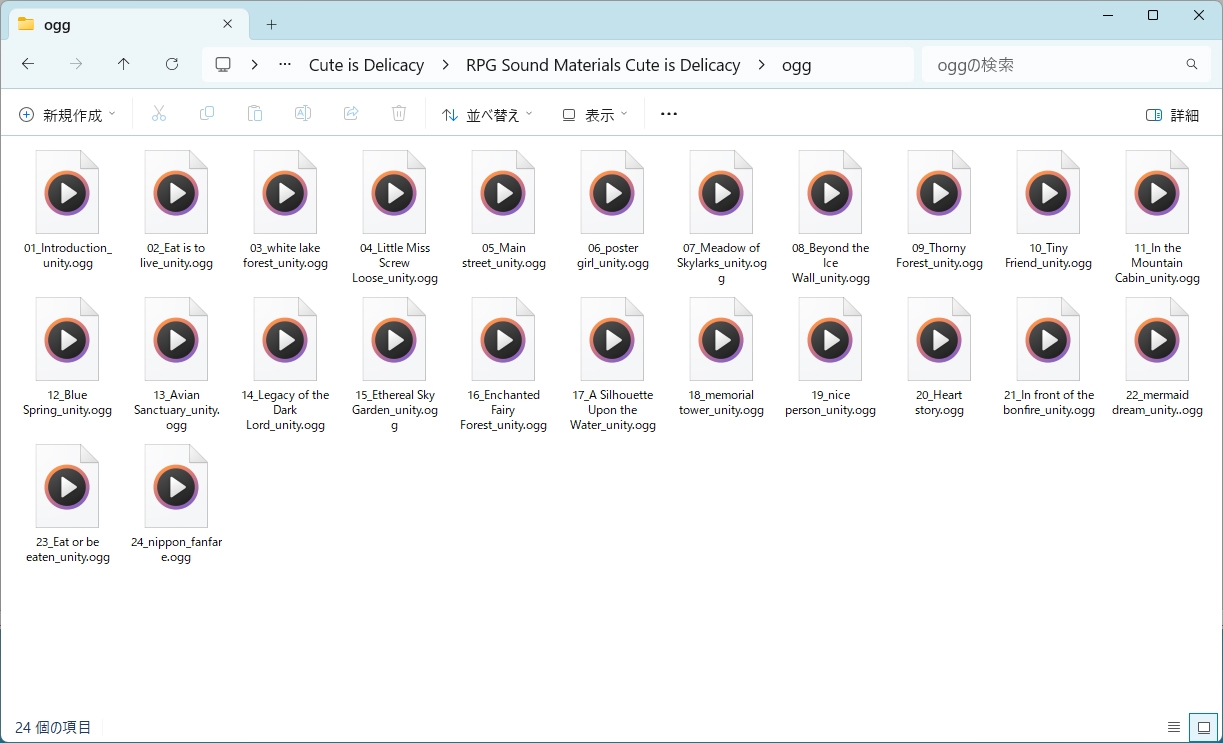This screenshot has height=743, width=1223.
Task: Open the 並べ替え sort dropdown
Action: tap(487, 115)
